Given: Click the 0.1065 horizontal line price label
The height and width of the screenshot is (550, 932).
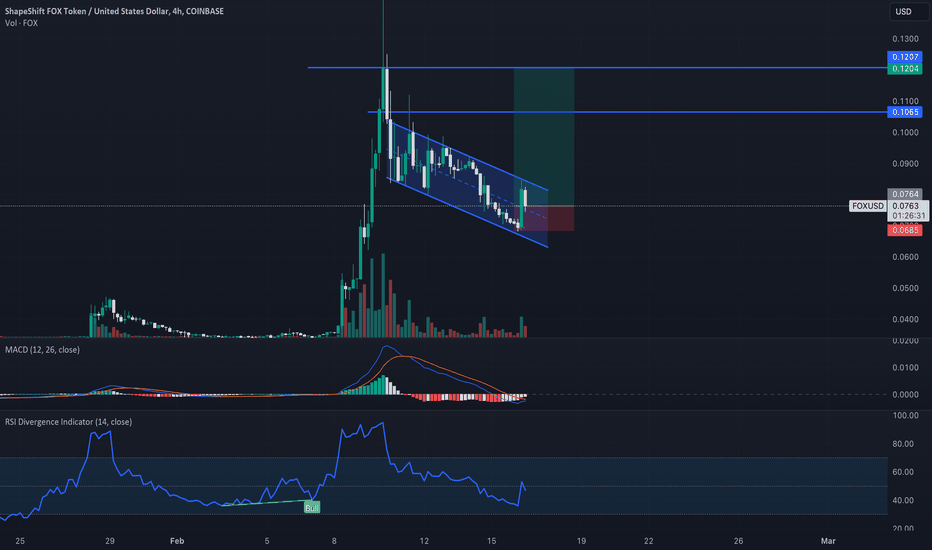Looking at the screenshot, I should pos(905,112).
